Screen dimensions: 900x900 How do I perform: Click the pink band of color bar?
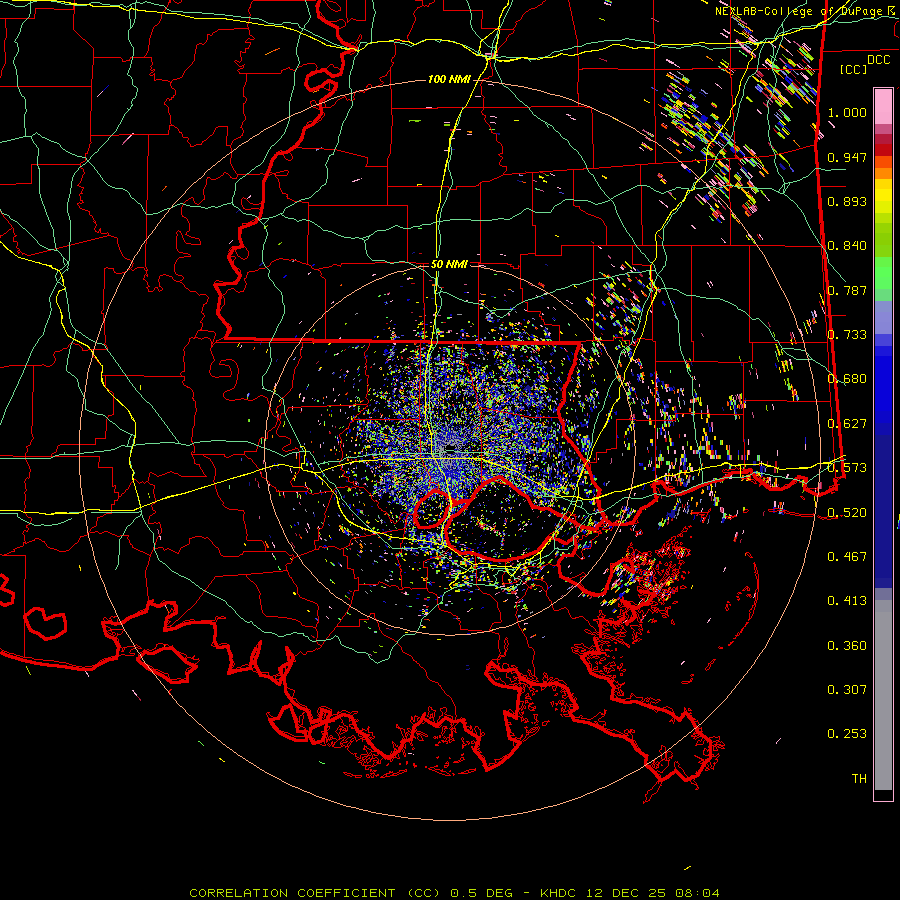[x=883, y=107]
